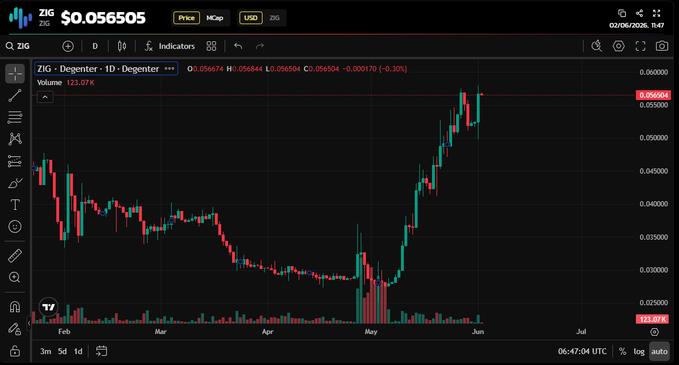This screenshot has width=679, height=365.
Task: Select the 3m date range
Action: [x=45, y=351]
